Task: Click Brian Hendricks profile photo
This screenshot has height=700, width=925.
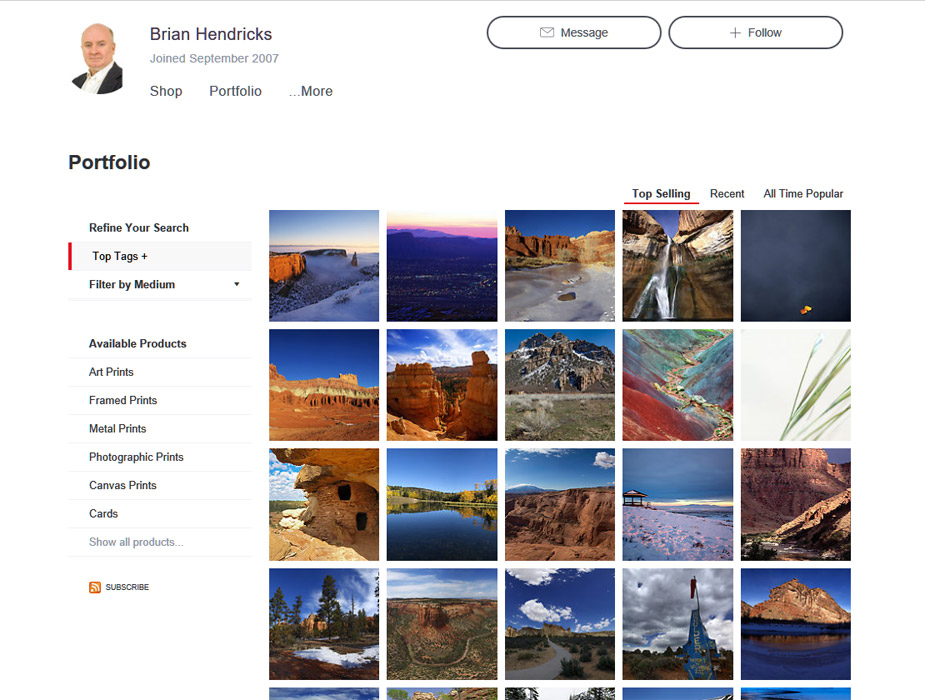Action: (x=97, y=58)
